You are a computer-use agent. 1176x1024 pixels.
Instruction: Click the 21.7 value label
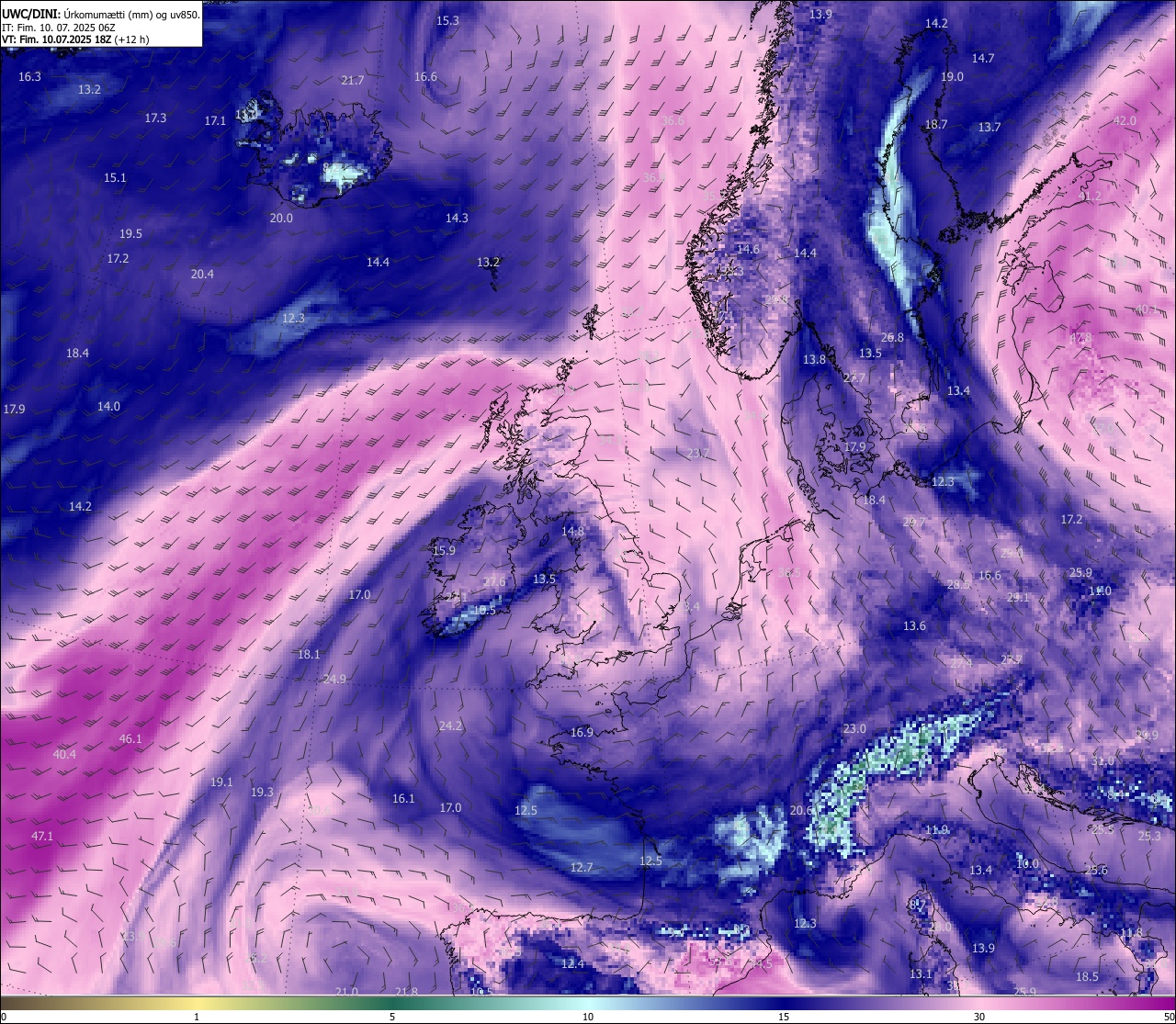point(353,81)
